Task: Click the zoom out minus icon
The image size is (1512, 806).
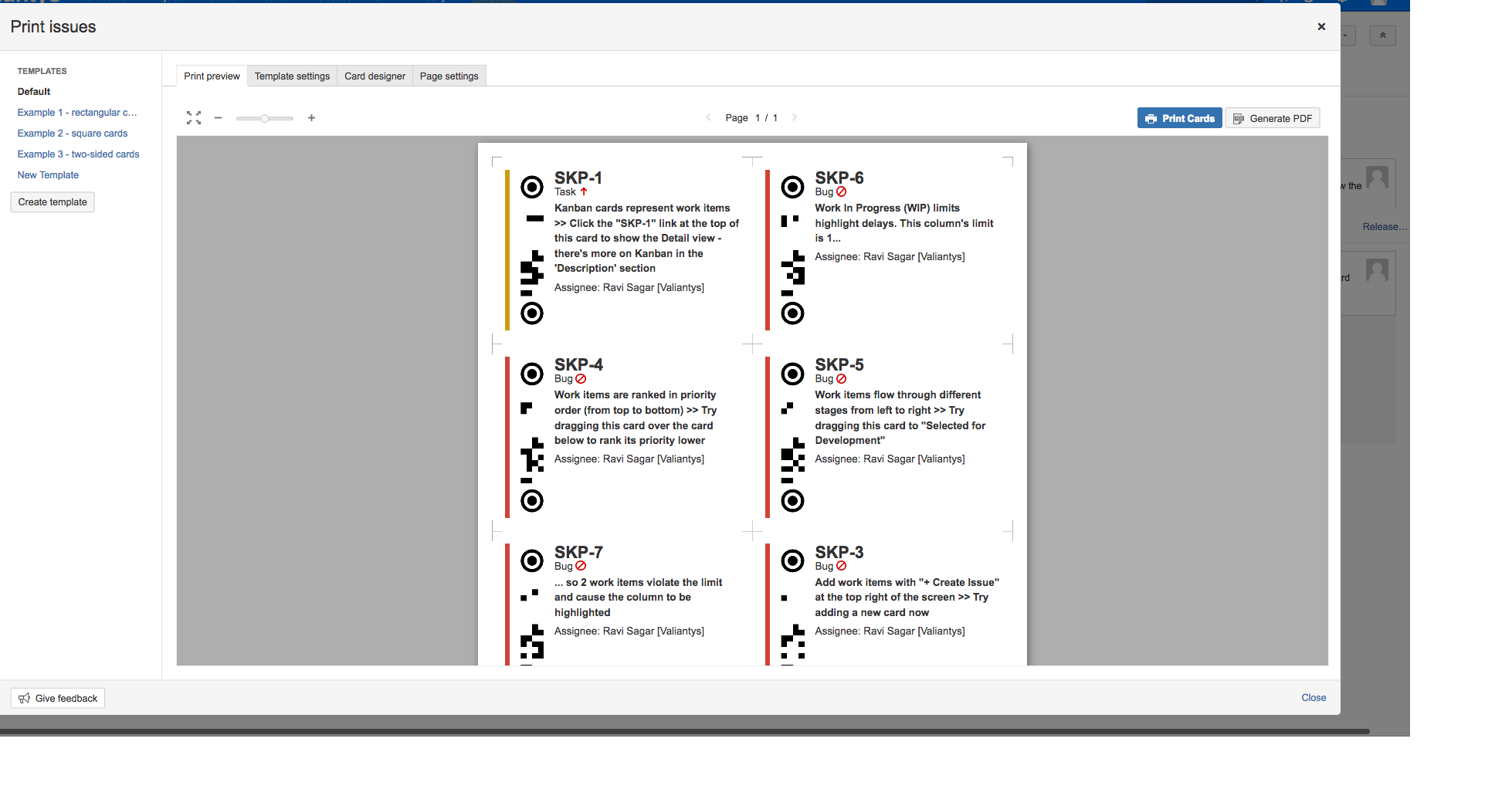Action: 219,118
